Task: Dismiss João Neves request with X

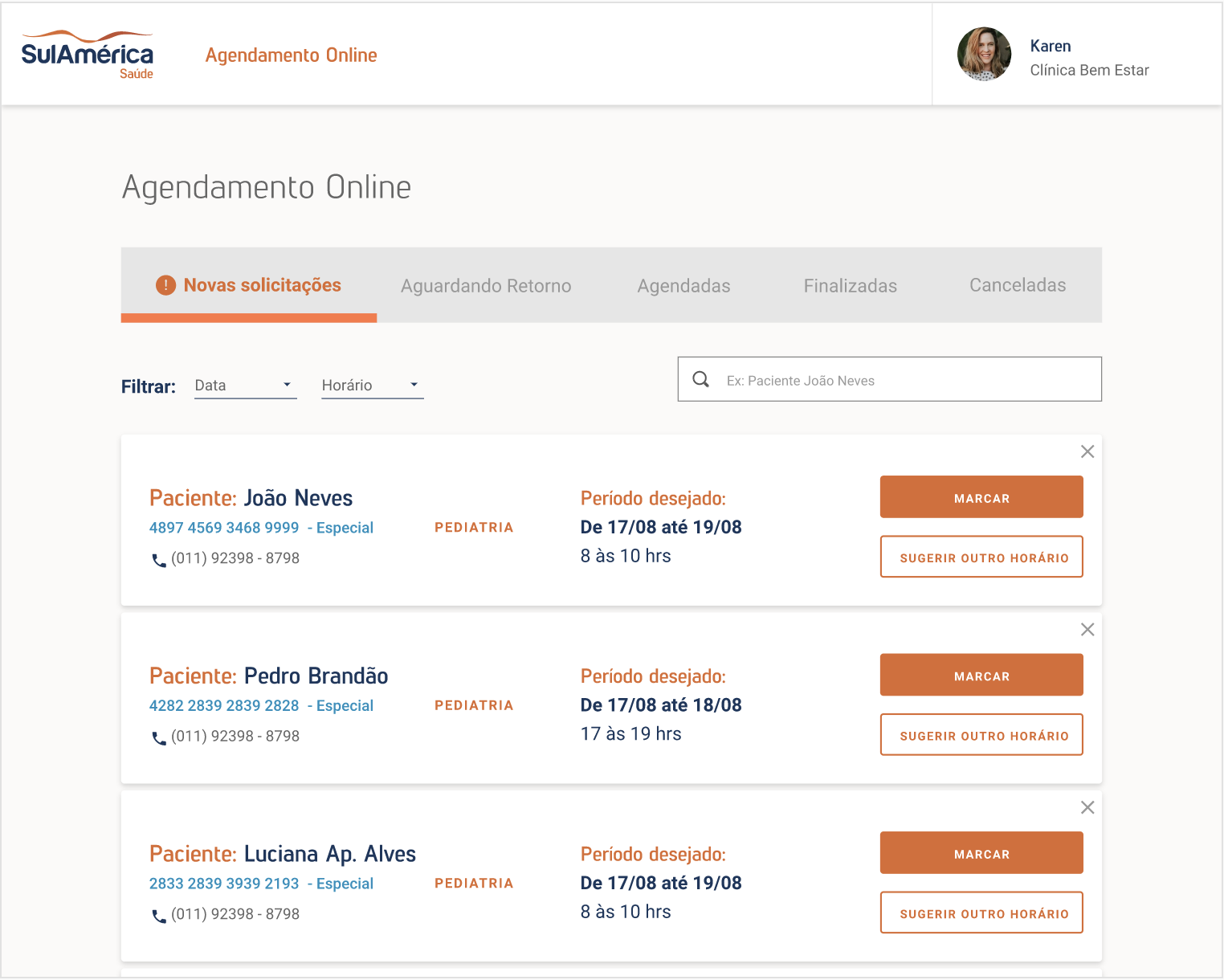Action: (1087, 451)
